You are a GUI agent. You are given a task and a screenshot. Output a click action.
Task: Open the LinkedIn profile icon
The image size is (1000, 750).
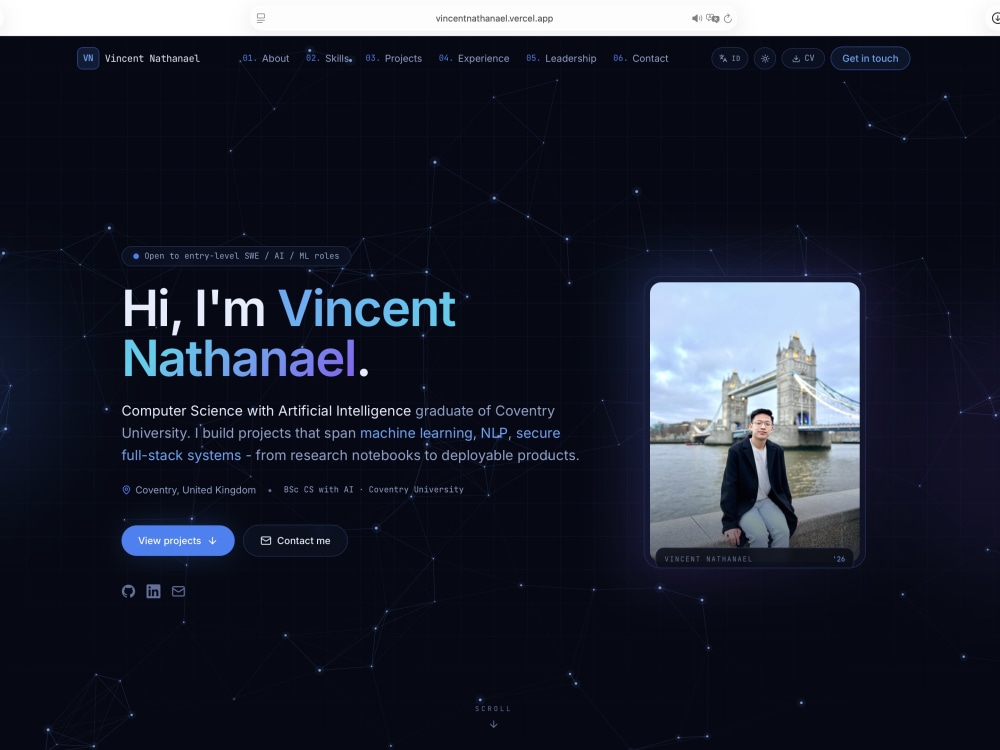[x=154, y=591]
